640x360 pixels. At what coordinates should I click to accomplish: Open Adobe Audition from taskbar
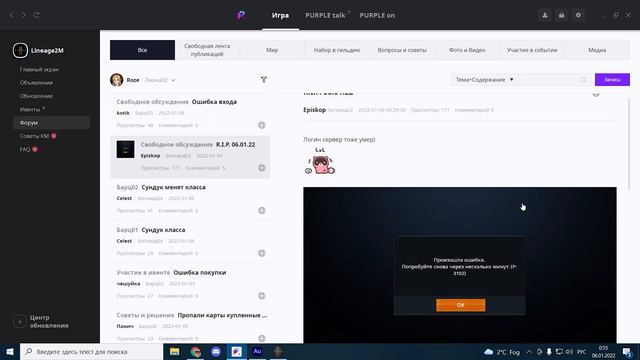pos(257,351)
